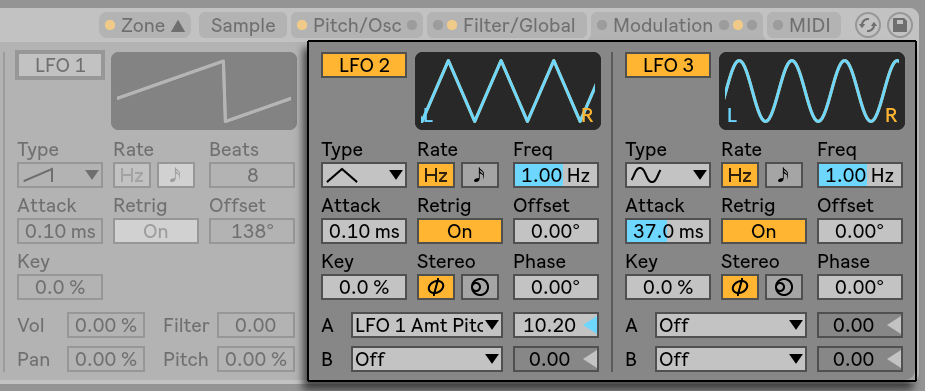This screenshot has width=925, height=391.
Task: Click the LFO 2 triangle waveform display
Action: point(508,91)
